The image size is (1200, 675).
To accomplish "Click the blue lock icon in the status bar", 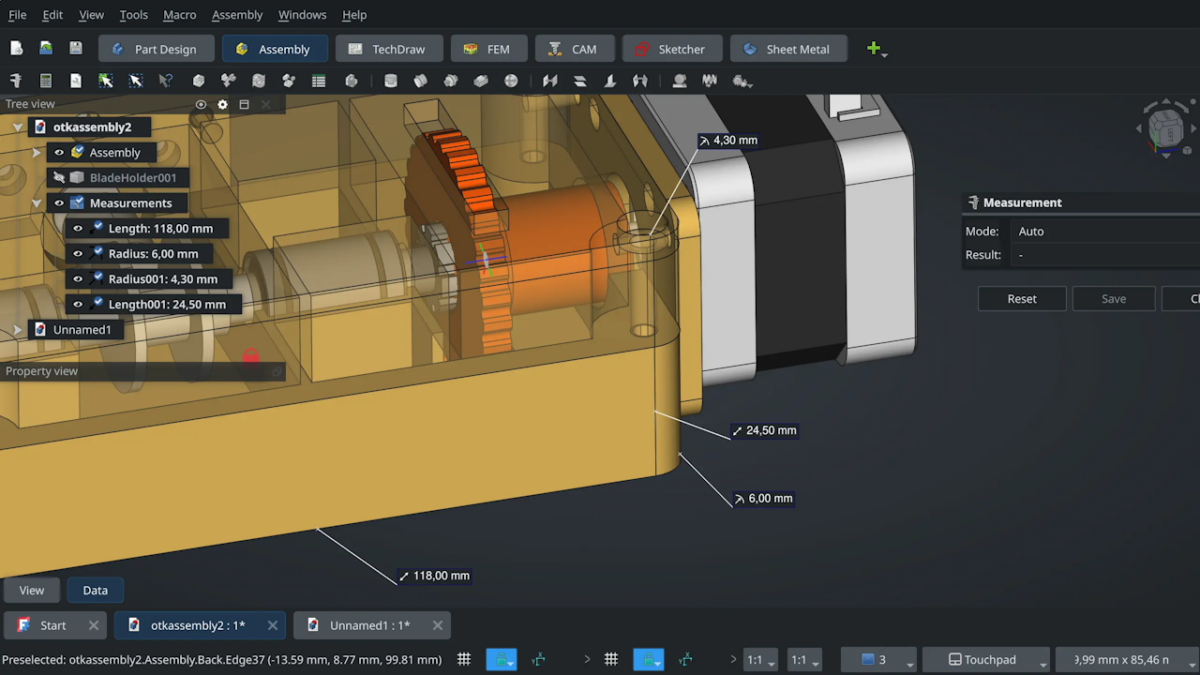I will 501,660.
